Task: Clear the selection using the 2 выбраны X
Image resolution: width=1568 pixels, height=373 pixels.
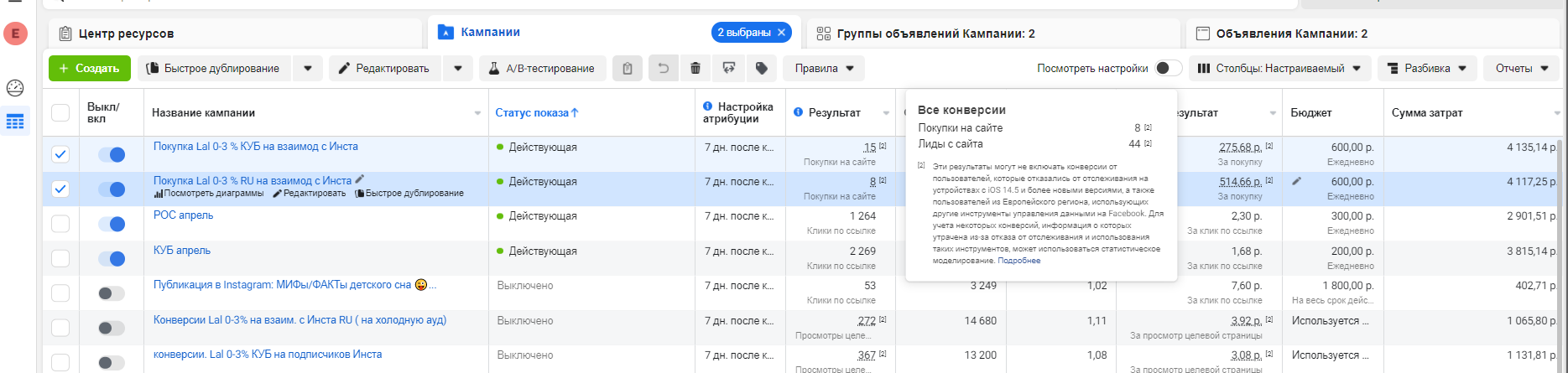Action: [781, 33]
